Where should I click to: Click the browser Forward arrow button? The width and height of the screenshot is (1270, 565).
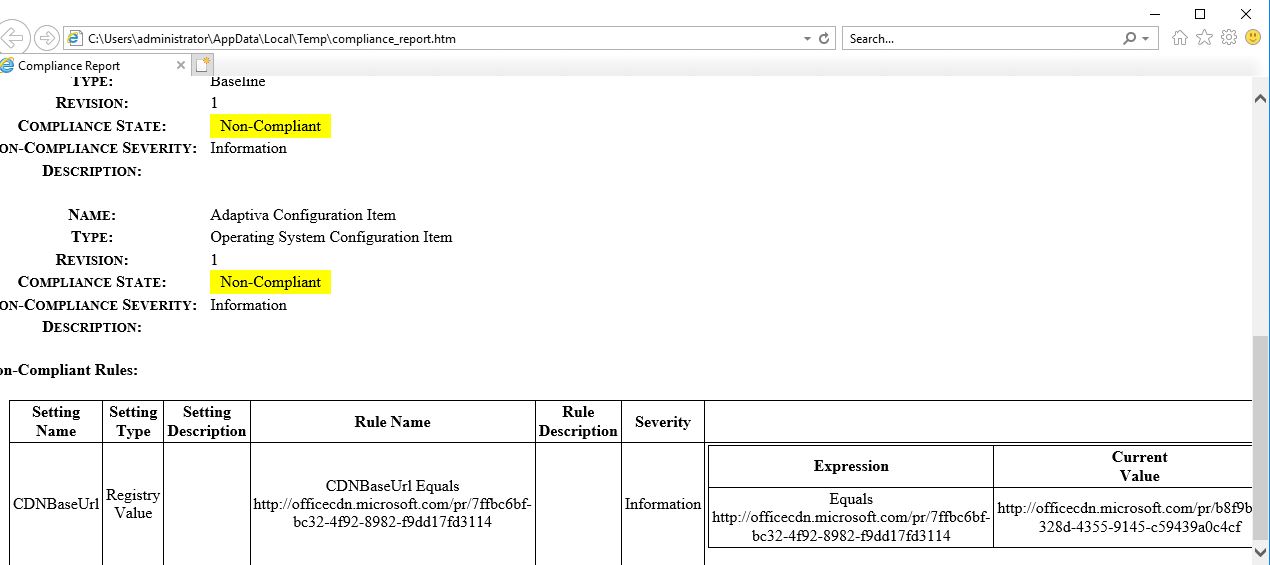click(x=46, y=38)
